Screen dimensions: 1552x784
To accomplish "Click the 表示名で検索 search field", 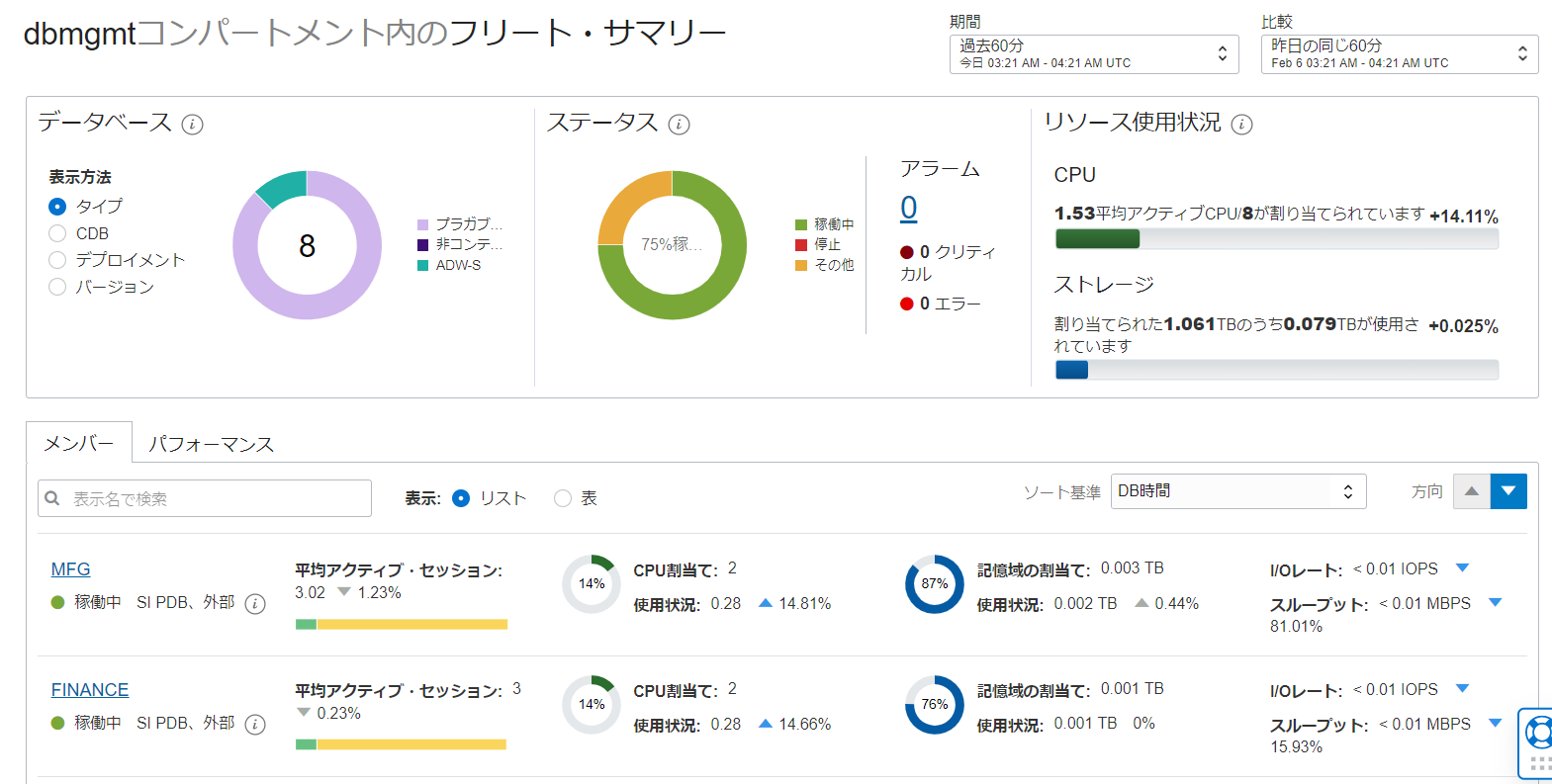I will click(x=205, y=498).
